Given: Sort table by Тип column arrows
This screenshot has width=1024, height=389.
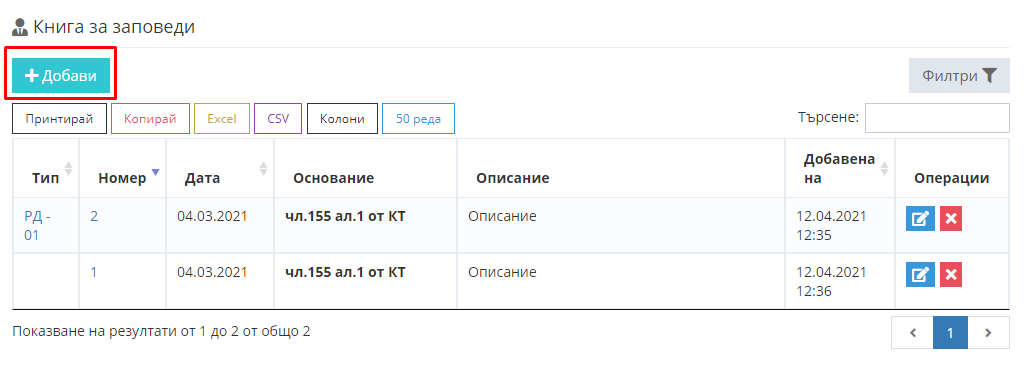Looking at the screenshot, I should point(69,168).
